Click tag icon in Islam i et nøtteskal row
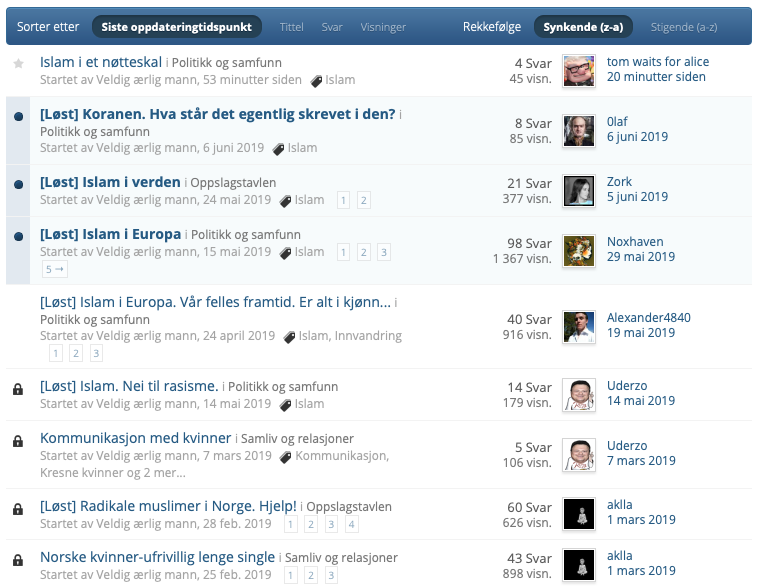759x586 pixels. point(316,81)
